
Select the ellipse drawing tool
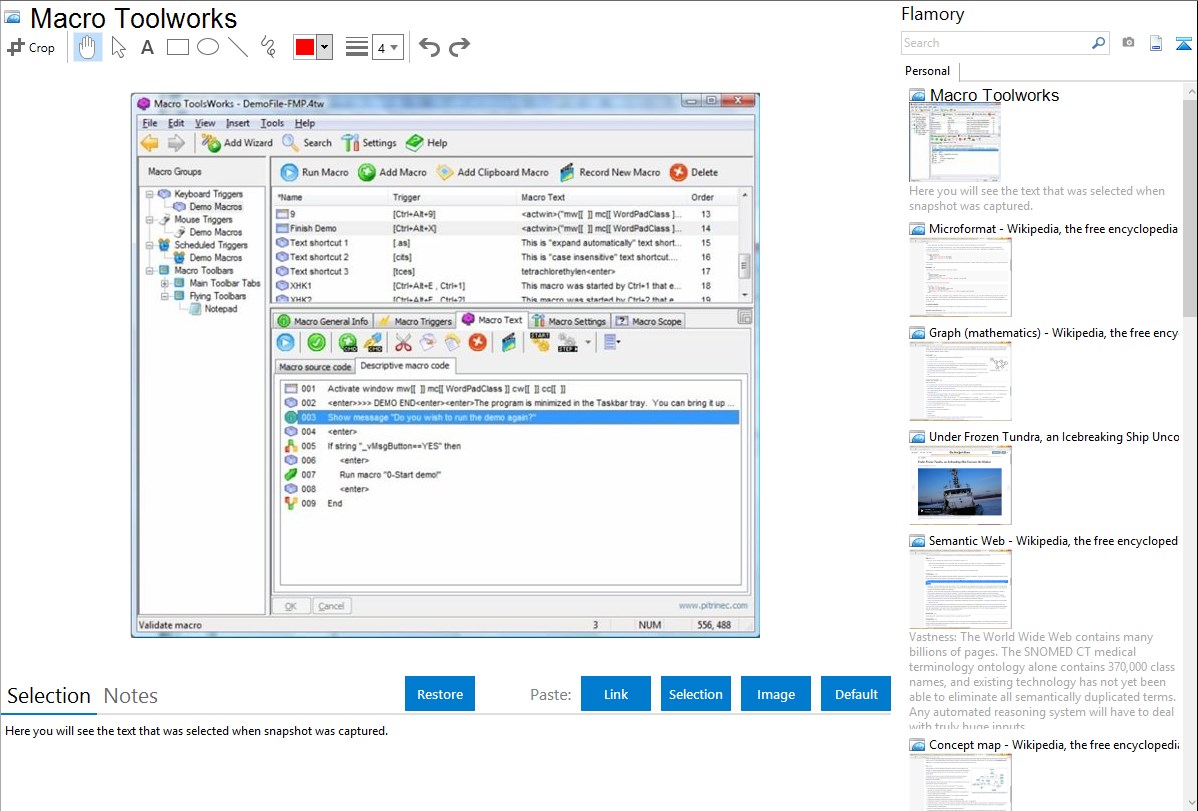pos(208,47)
